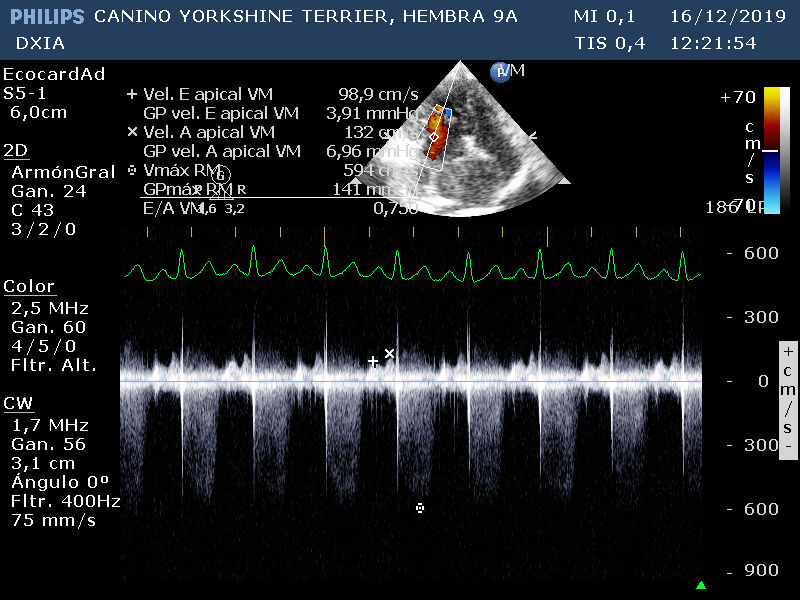Click the GP vel. E apical VM label
This screenshot has width=800, height=600.
coord(221,113)
